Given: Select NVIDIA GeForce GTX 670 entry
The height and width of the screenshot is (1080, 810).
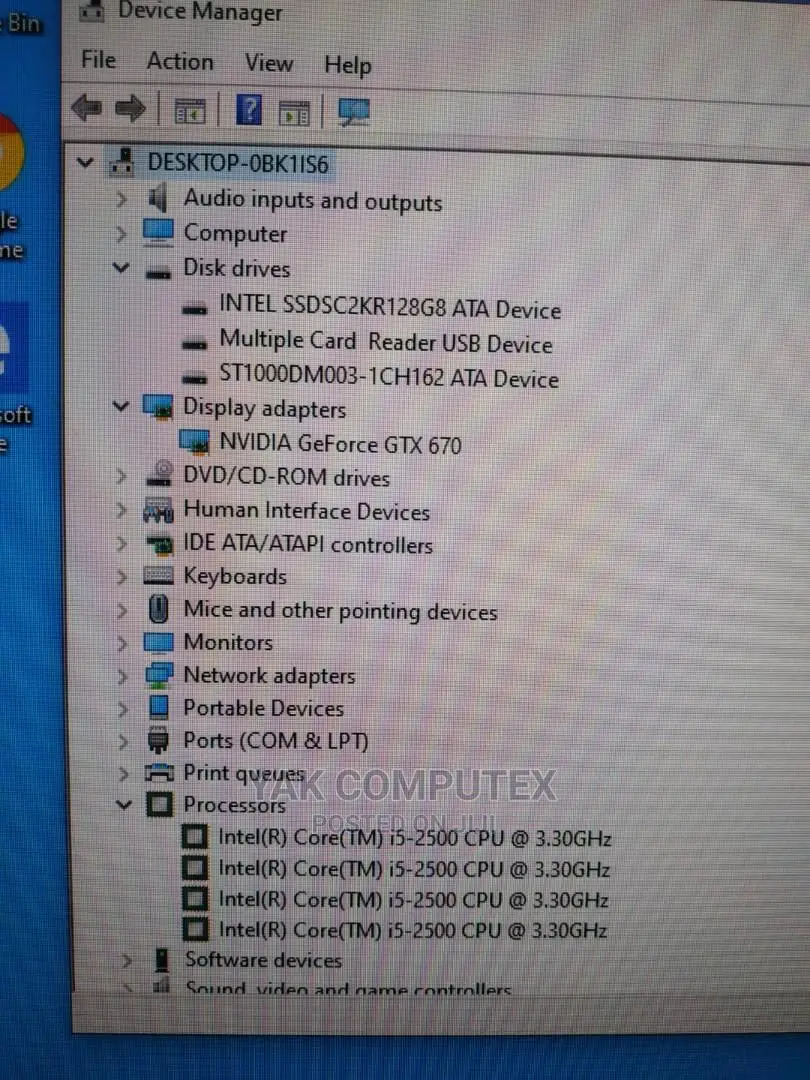Looking at the screenshot, I should 340,444.
